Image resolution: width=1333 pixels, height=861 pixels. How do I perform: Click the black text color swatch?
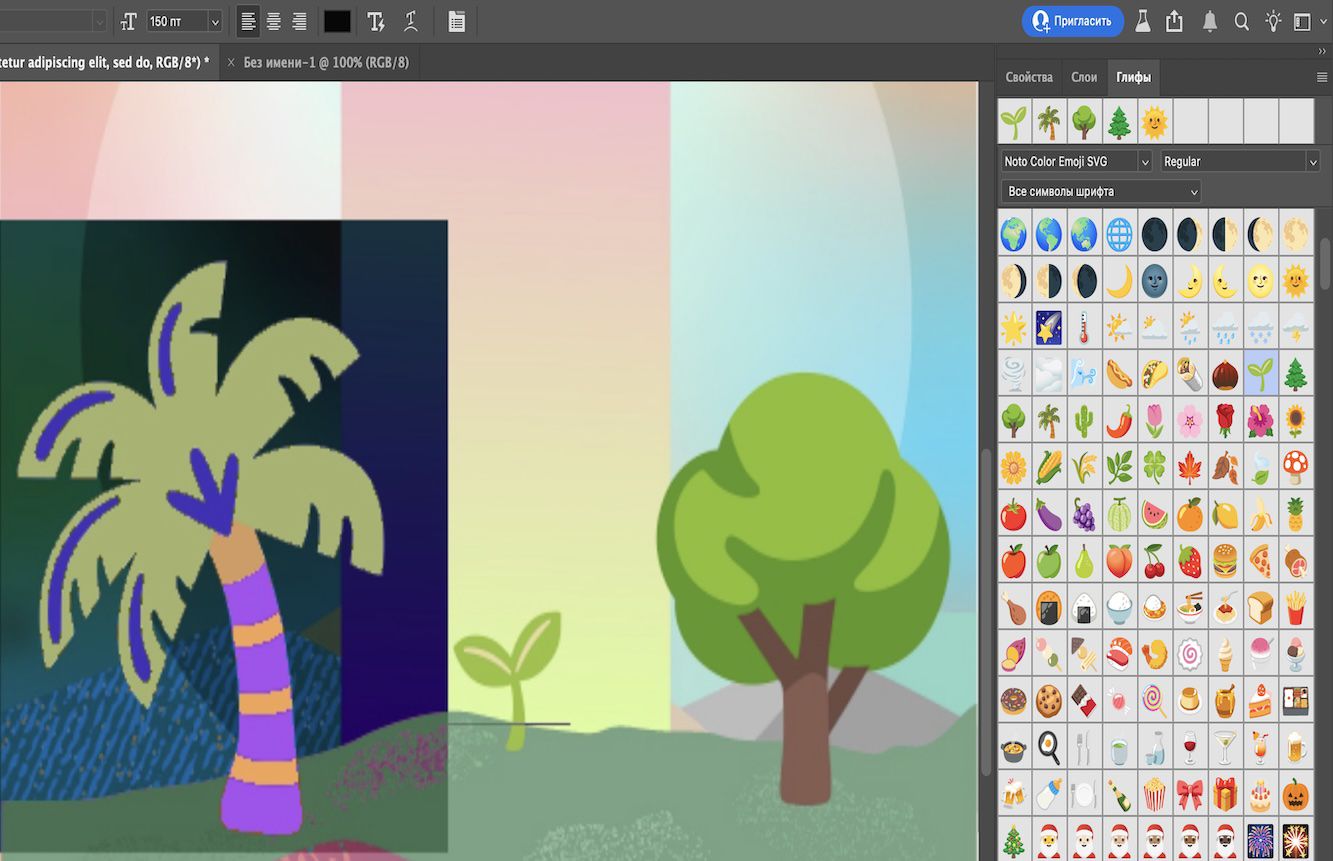[337, 21]
